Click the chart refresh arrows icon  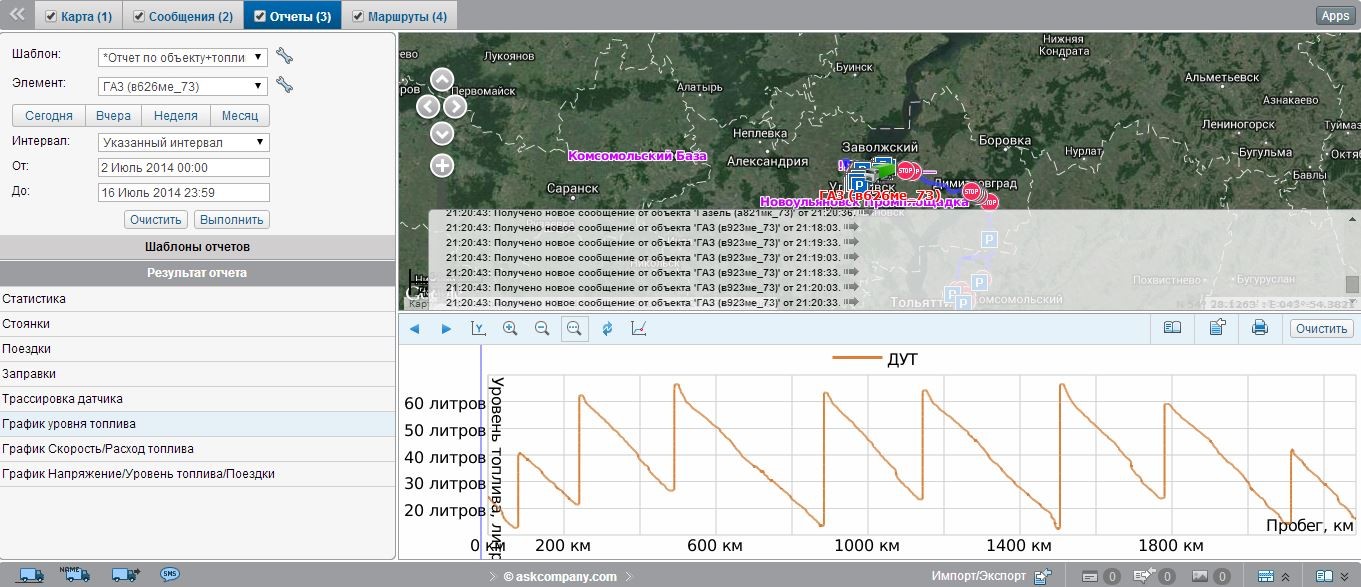coord(607,328)
